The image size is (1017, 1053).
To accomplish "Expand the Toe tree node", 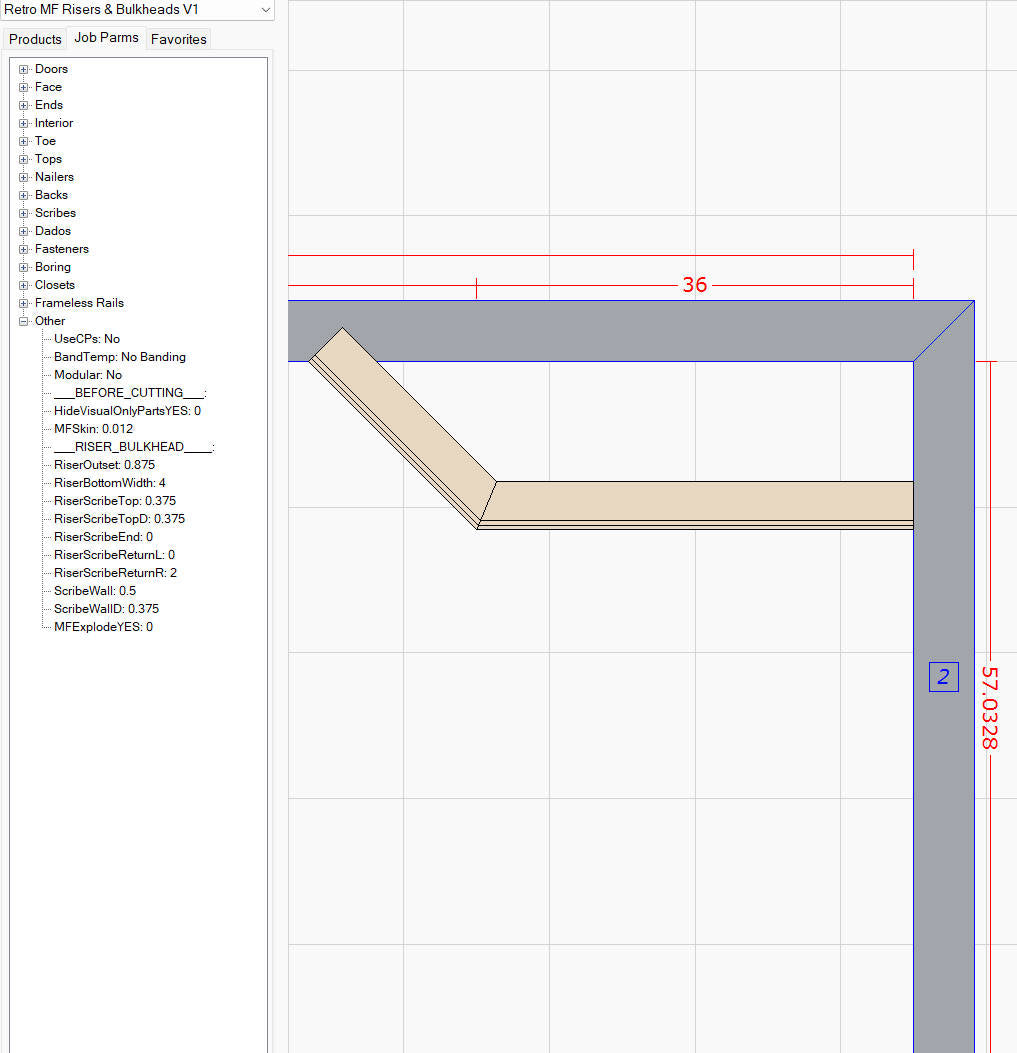I will point(22,141).
